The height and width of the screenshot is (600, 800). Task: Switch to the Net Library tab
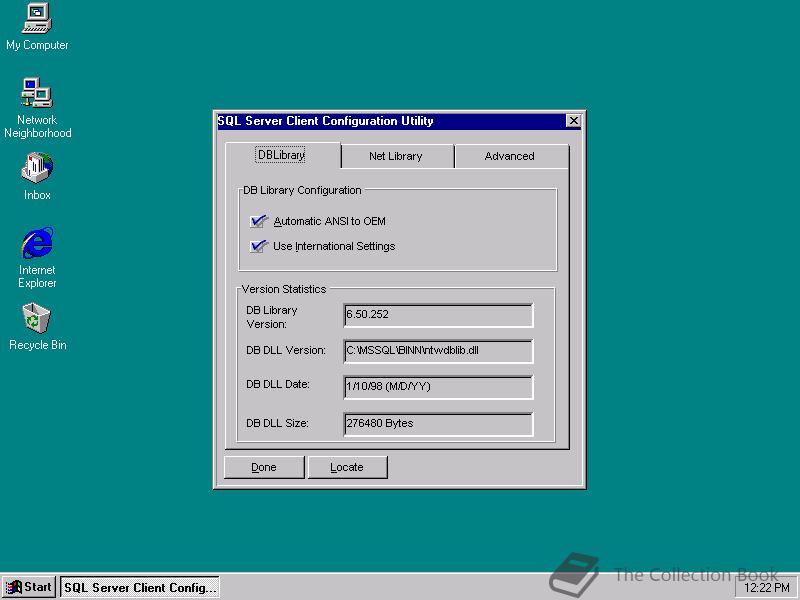click(396, 156)
